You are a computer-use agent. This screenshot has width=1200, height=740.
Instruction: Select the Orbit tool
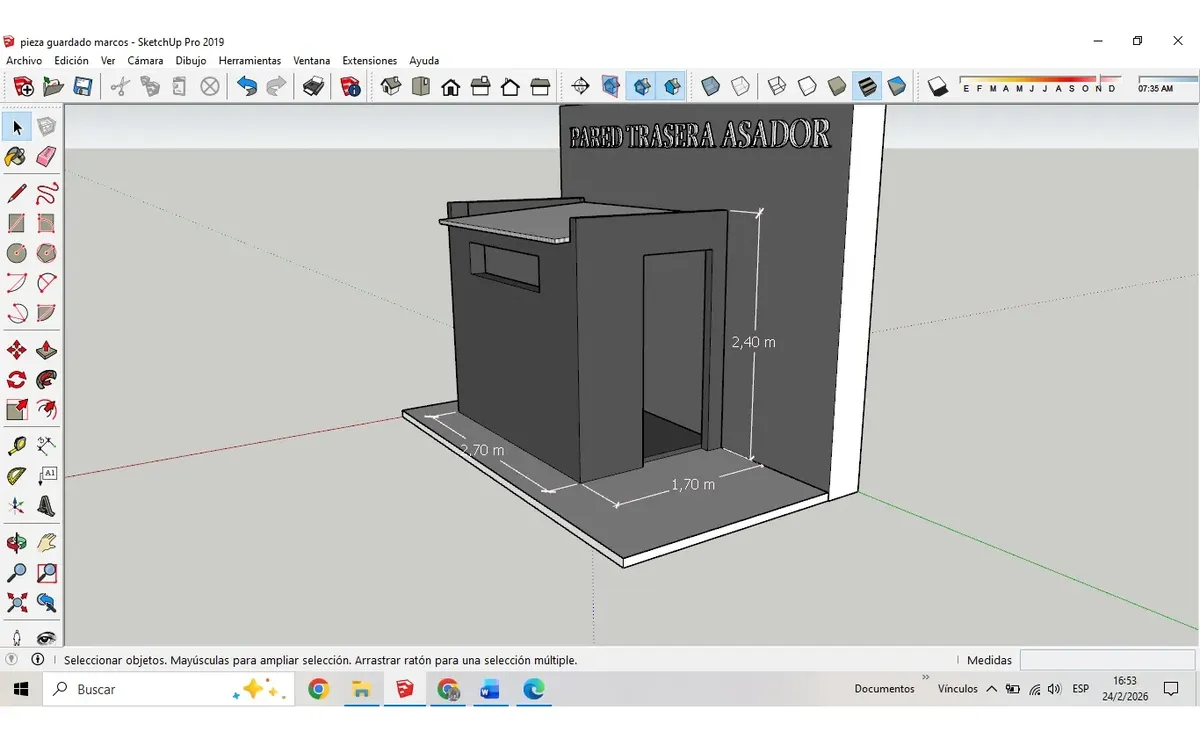tap(15, 540)
